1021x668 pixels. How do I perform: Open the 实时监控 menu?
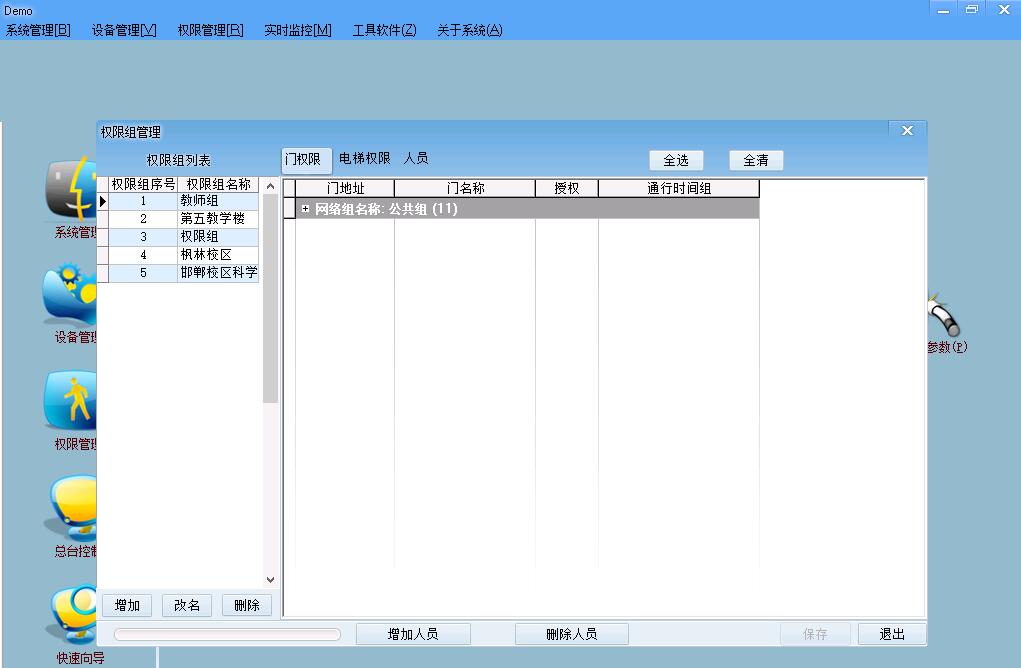pyautogui.click(x=297, y=30)
